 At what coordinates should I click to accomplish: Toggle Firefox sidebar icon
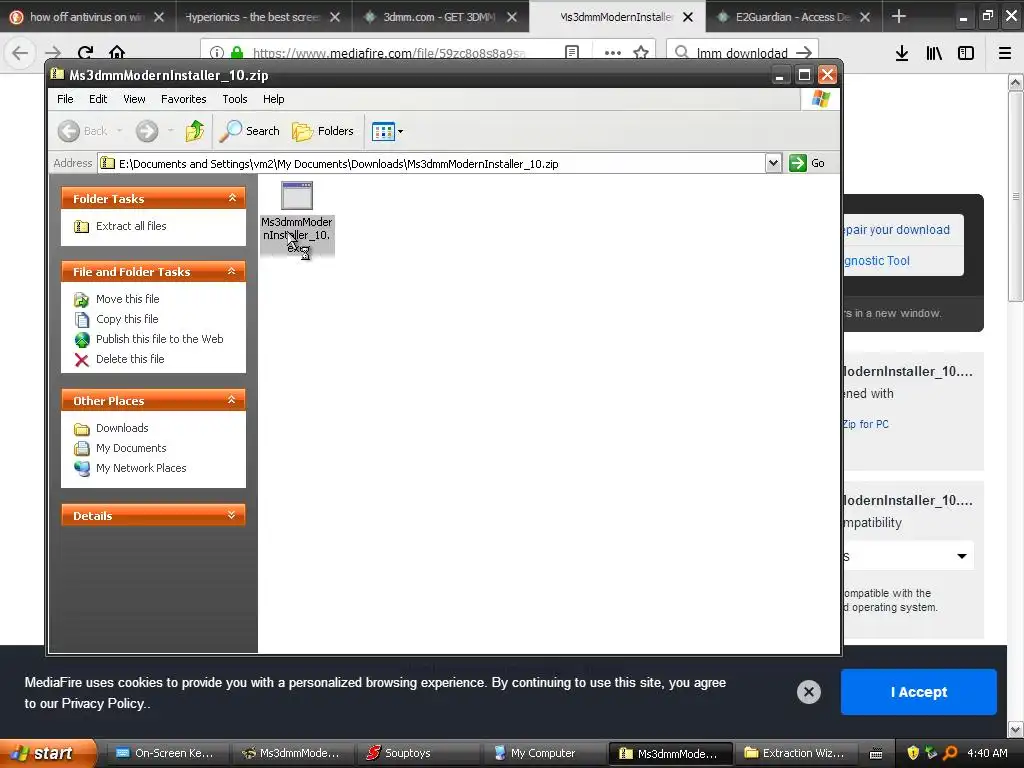[966, 53]
